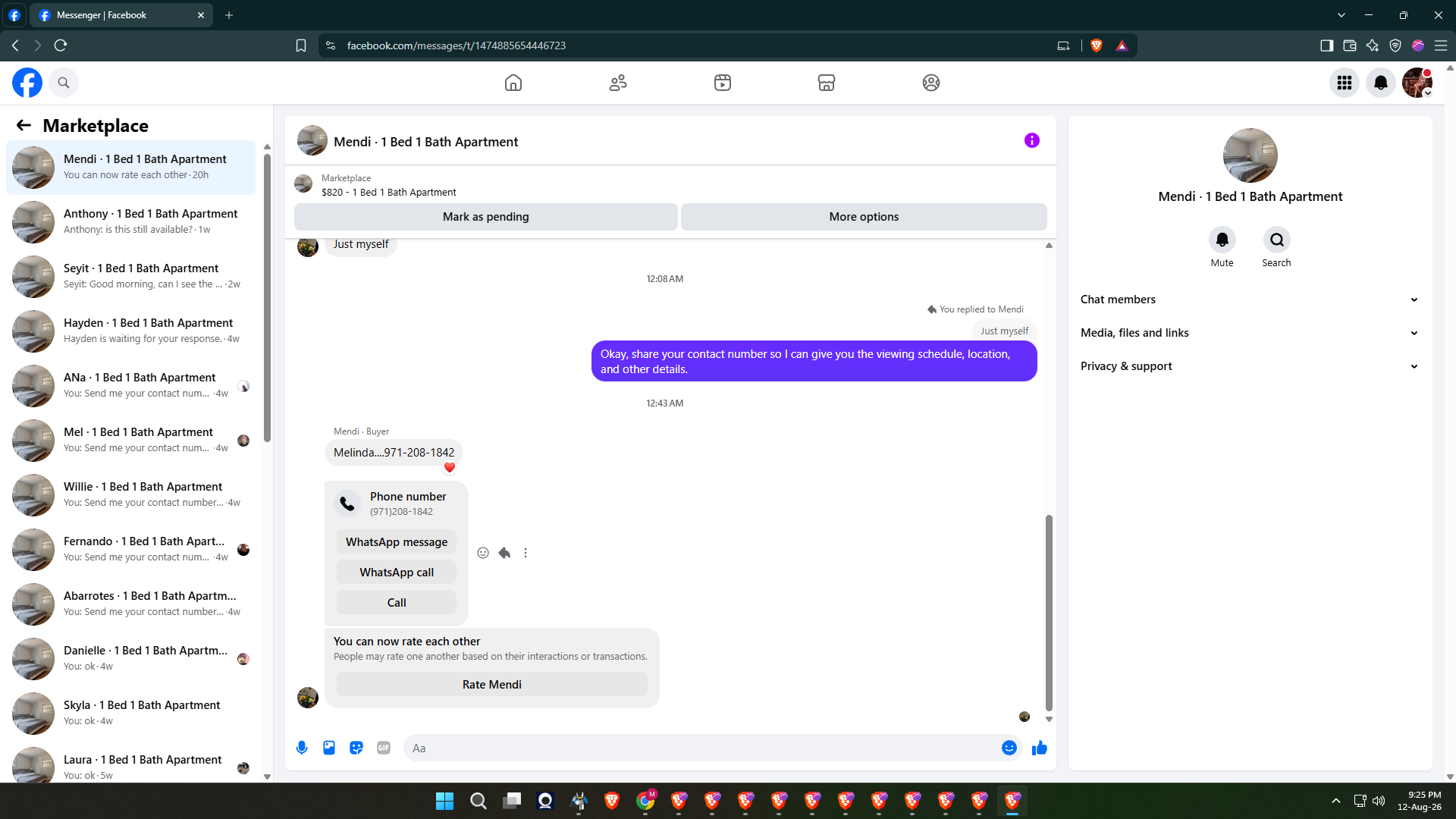Screen dimensions: 1456x819
Task: Show hidden system tray icons
Action: [1336, 801]
